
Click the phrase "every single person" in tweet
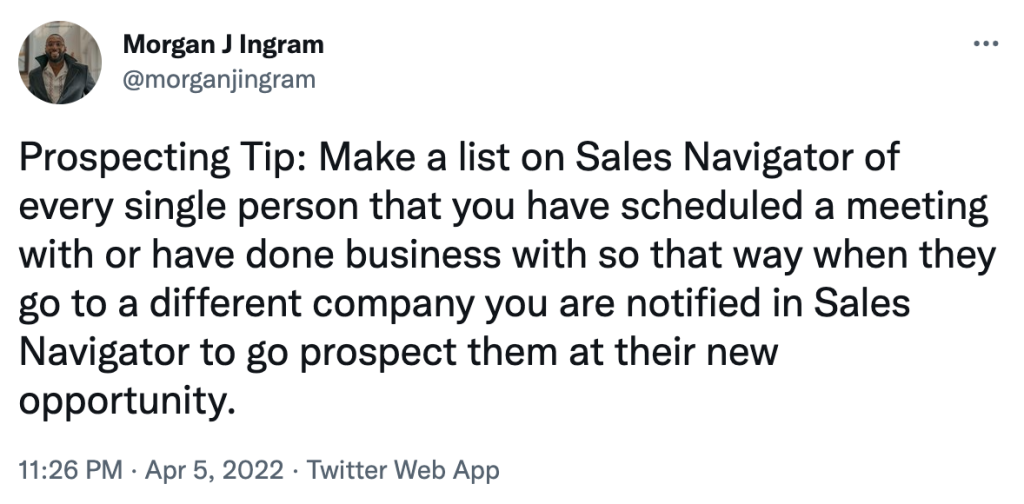tap(188, 207)
